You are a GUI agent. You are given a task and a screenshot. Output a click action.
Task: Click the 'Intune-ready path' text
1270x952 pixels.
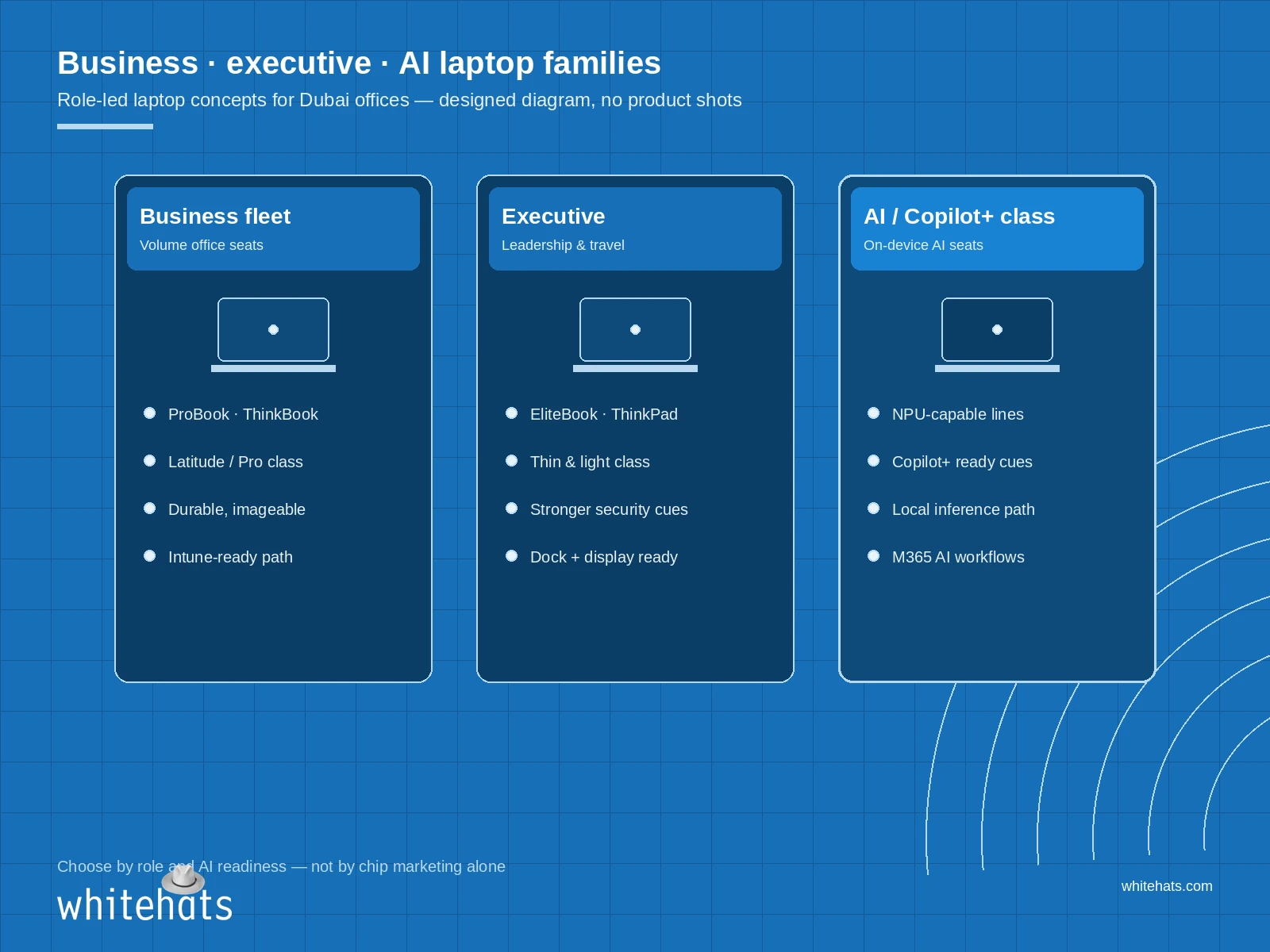230,557
